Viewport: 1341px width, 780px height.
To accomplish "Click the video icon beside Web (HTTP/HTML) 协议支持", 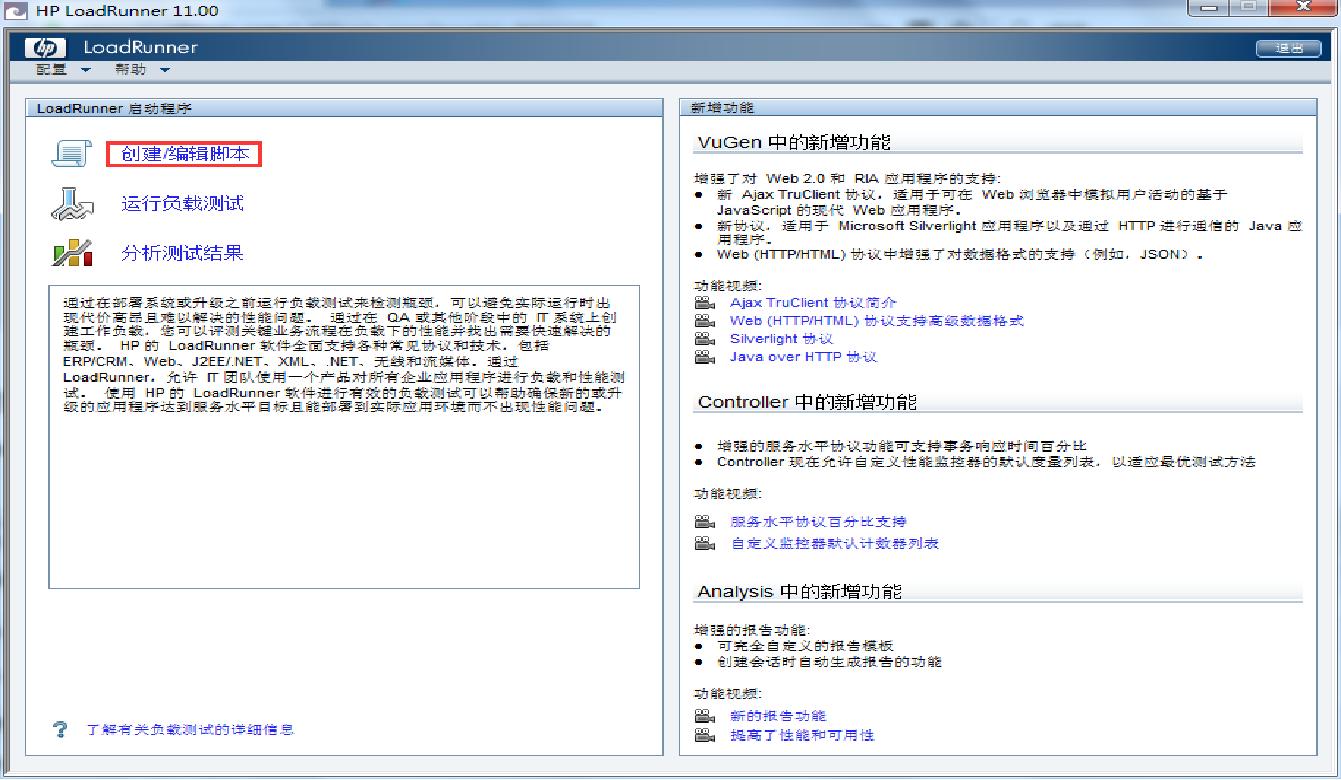I will pyautogui.click(x=707, y=321).
